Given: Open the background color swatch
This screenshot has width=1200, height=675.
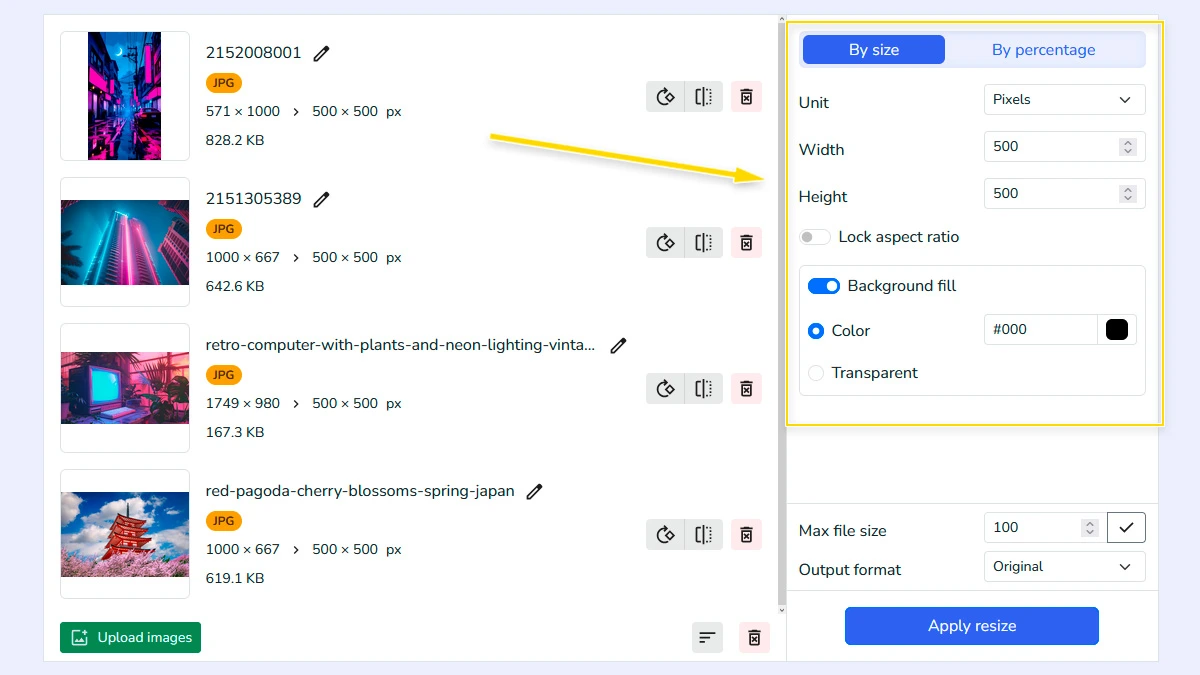Looking at the screenshot, I should 1117,329.
